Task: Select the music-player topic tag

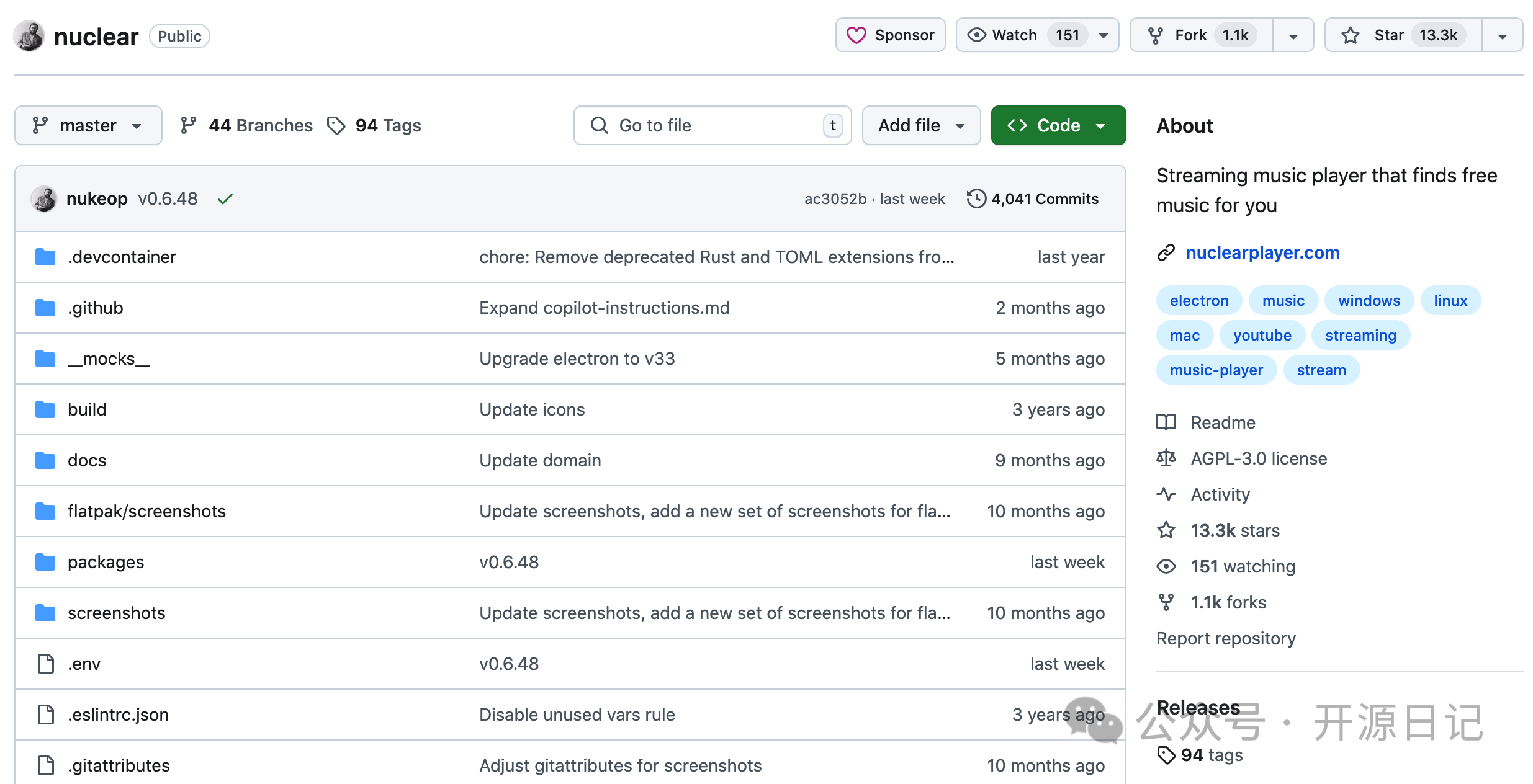Action: 1216,370
